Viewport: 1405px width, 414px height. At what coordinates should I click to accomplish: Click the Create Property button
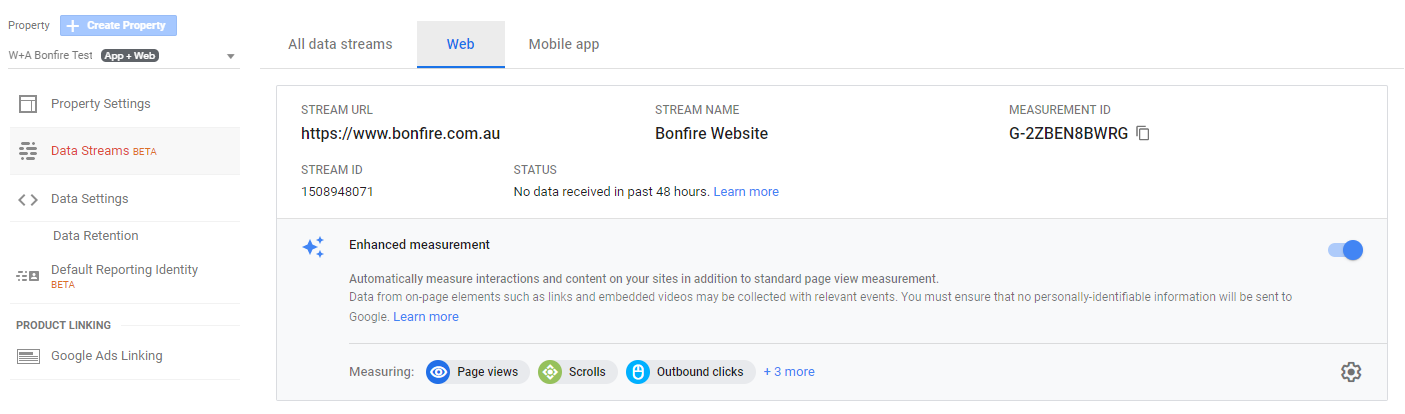pos(119,25)
